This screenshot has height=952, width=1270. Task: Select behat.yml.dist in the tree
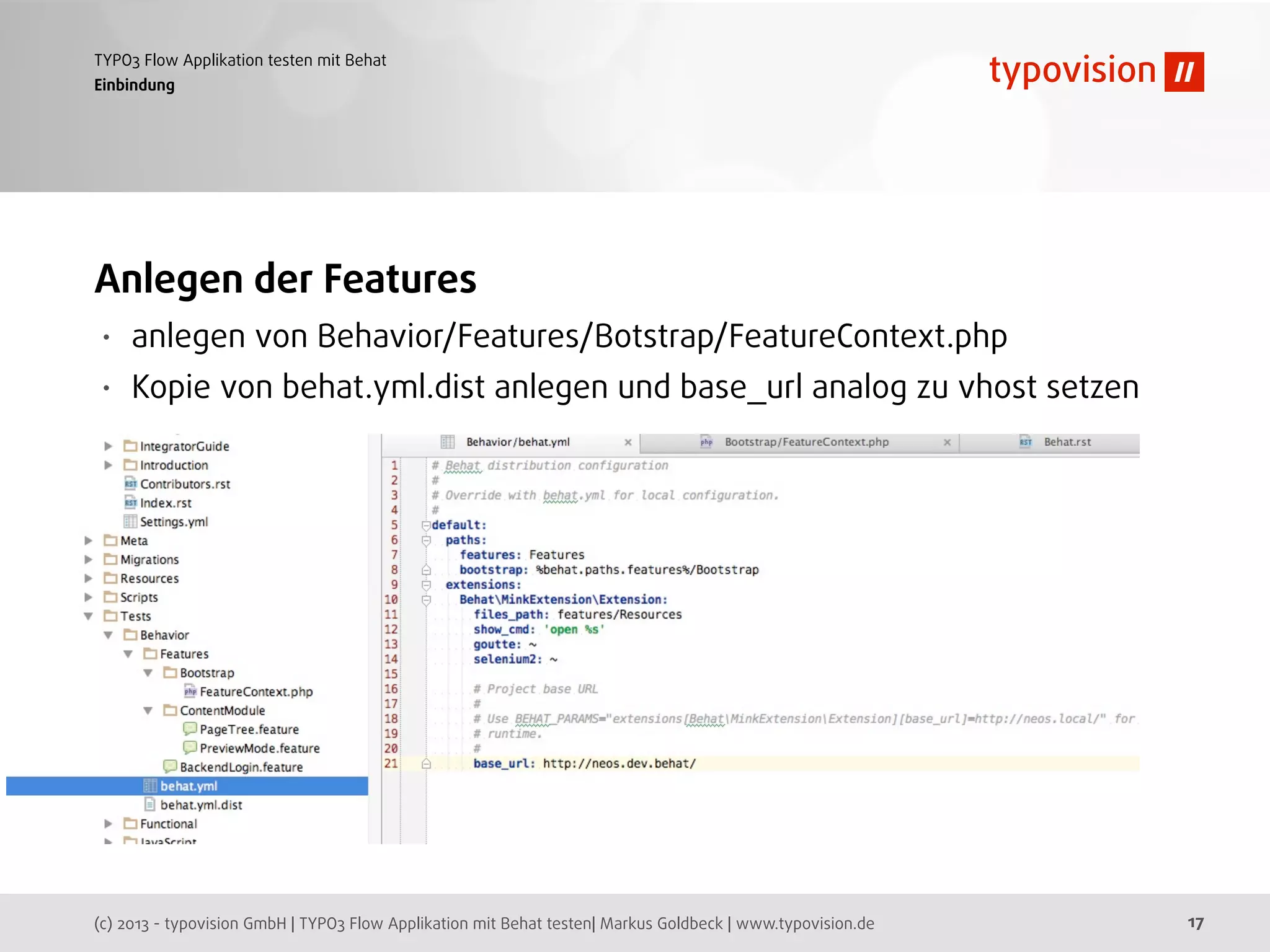coord(201,805)
